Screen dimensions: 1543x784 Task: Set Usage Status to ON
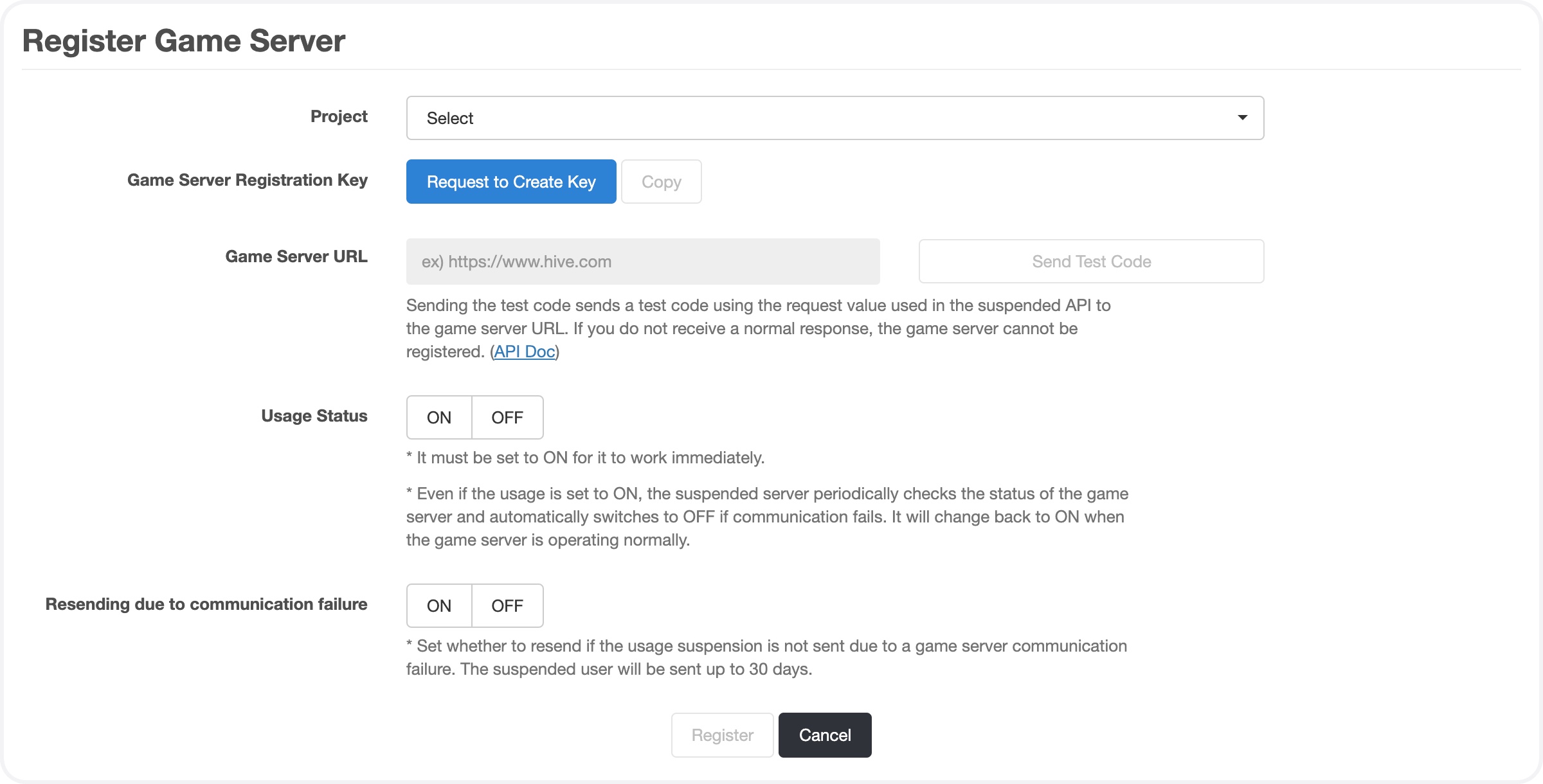point(439,418)
